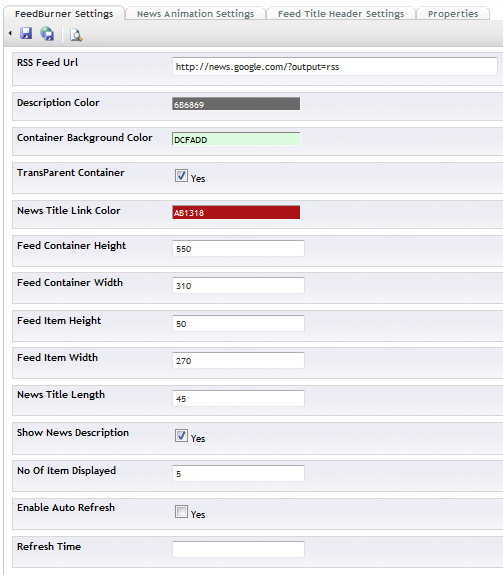Click the RSS Feed Url field
The height and width of the screenshot is (575, 503).
pos(335,66)
